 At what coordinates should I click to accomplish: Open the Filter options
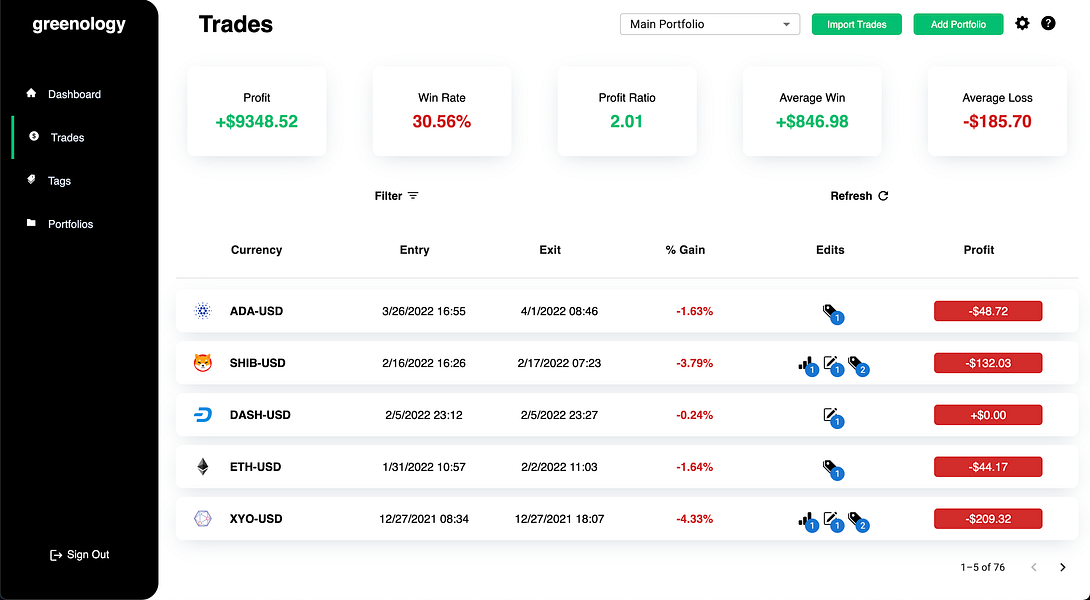coord(396,196)
